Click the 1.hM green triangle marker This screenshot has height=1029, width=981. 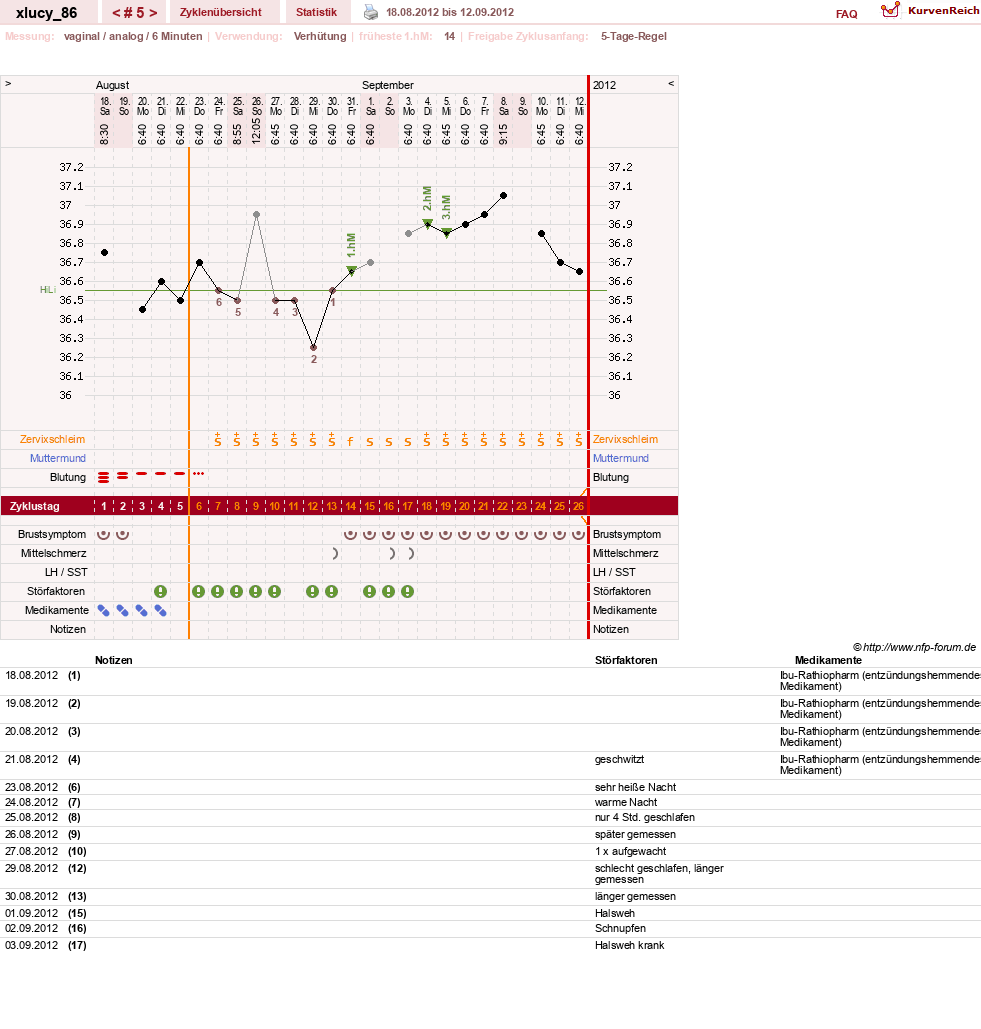coord(352,270)
